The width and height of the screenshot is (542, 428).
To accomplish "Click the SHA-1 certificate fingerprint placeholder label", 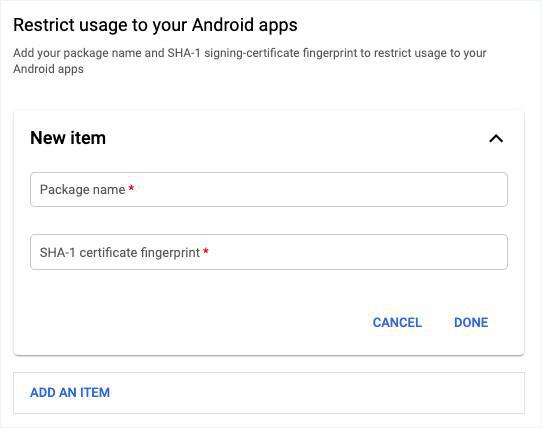I will [x=120, y=252].
